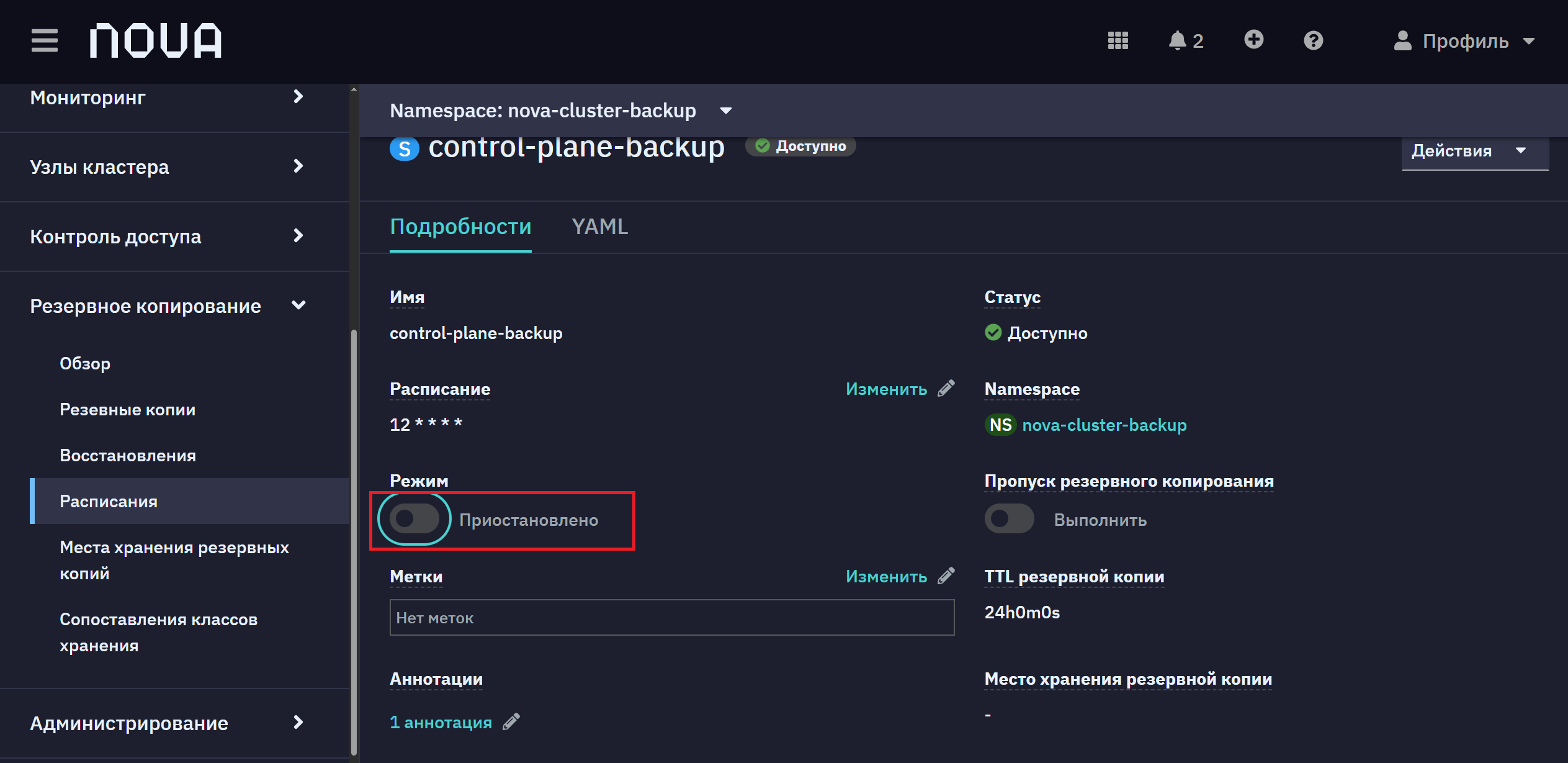Screen dimensions: 1568x763
Task: Click Изменить link for Метки
Action: [887, 577]
